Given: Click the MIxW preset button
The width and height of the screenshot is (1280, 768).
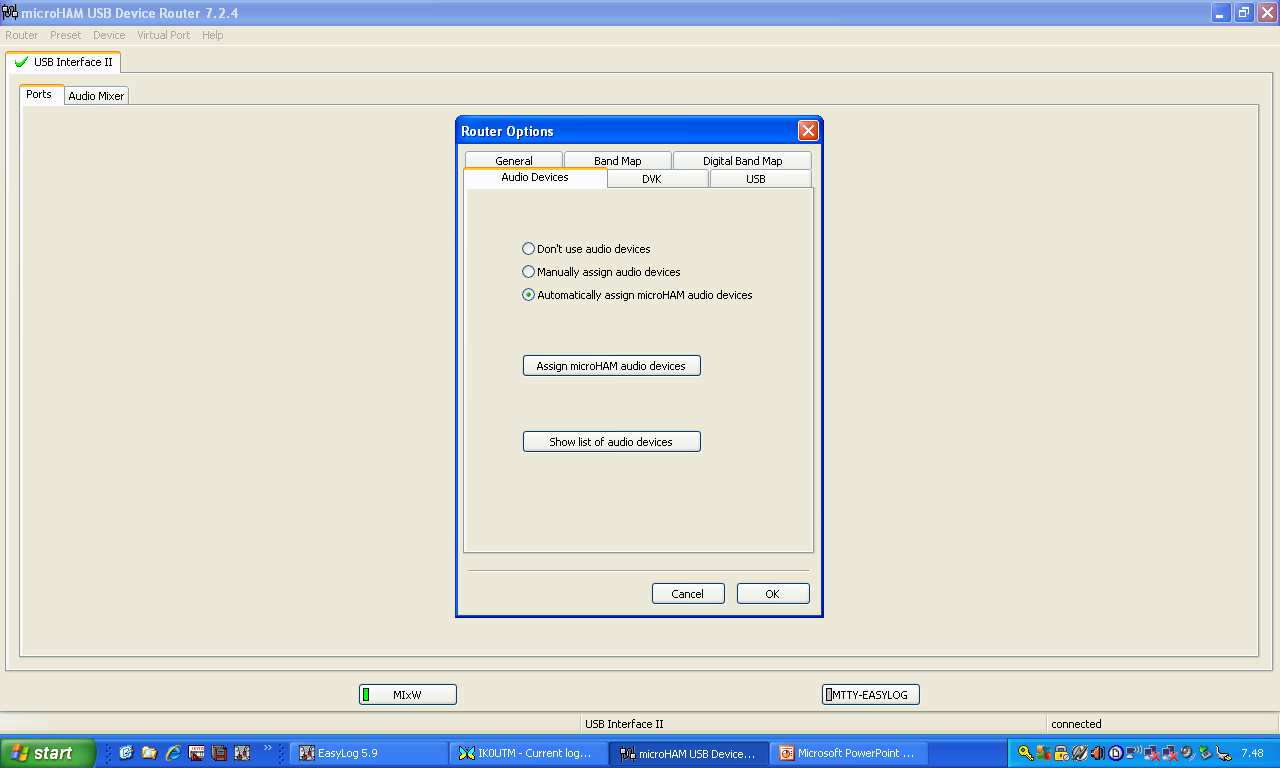Looking at the screenshot, I should point(408,694).
